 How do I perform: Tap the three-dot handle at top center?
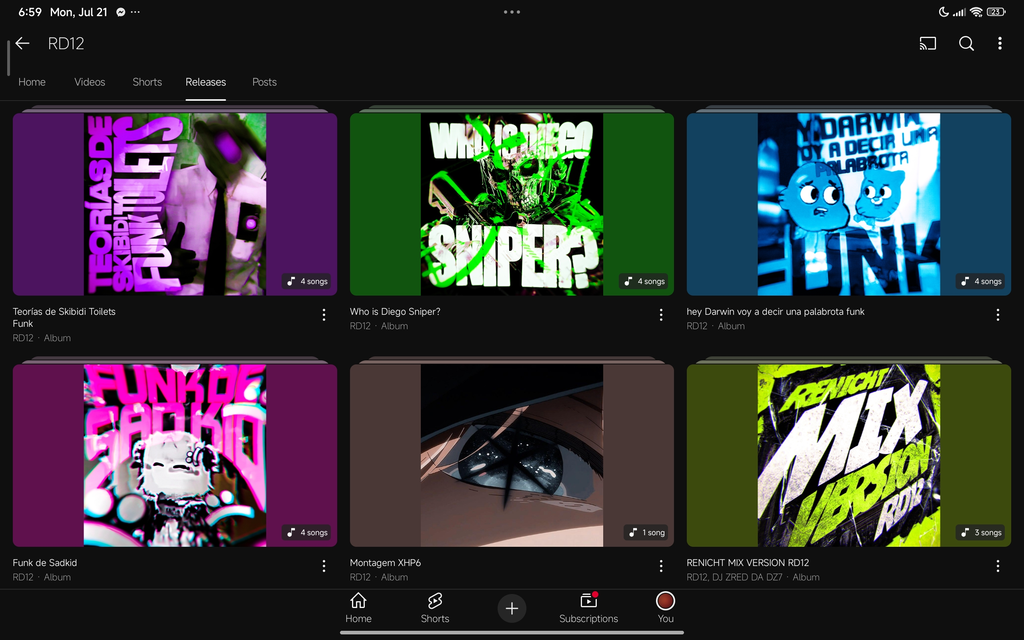(x=512, y=12)
